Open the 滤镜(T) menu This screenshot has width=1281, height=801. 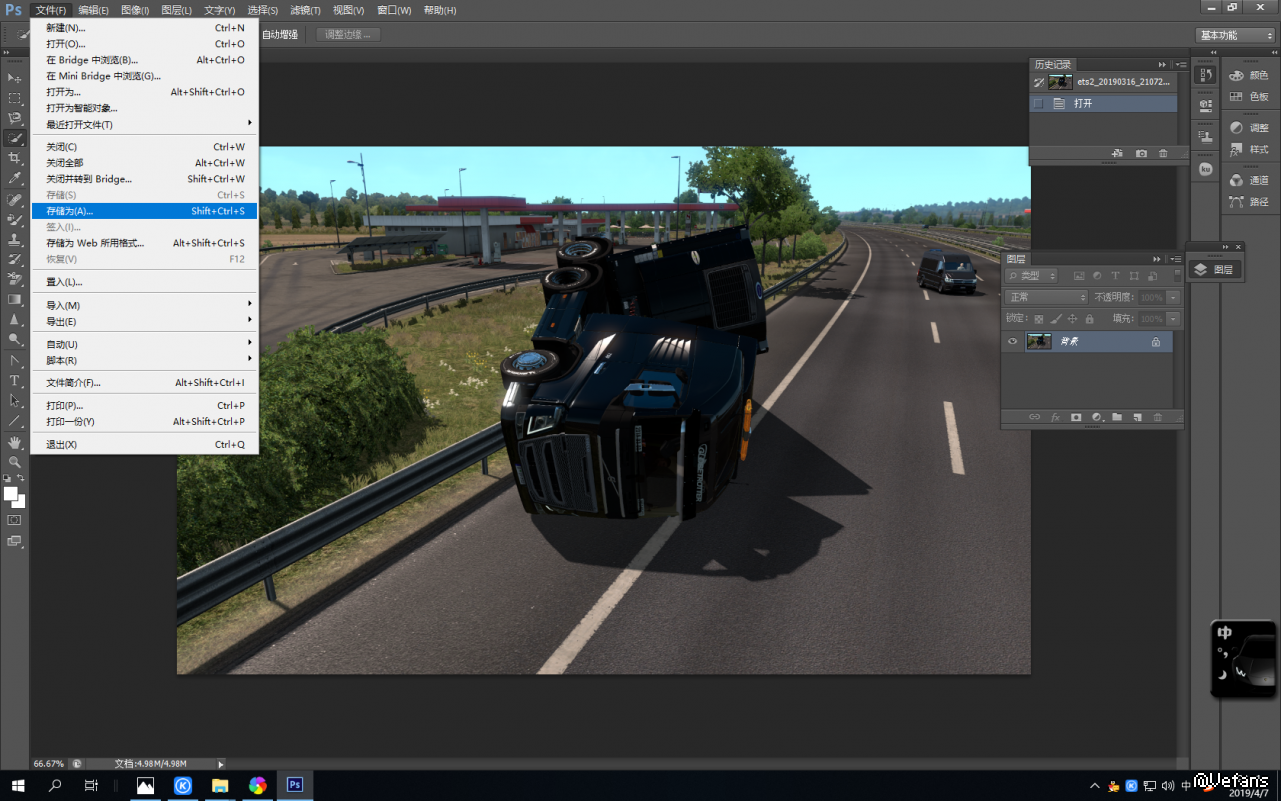click(x=305, y=10)
